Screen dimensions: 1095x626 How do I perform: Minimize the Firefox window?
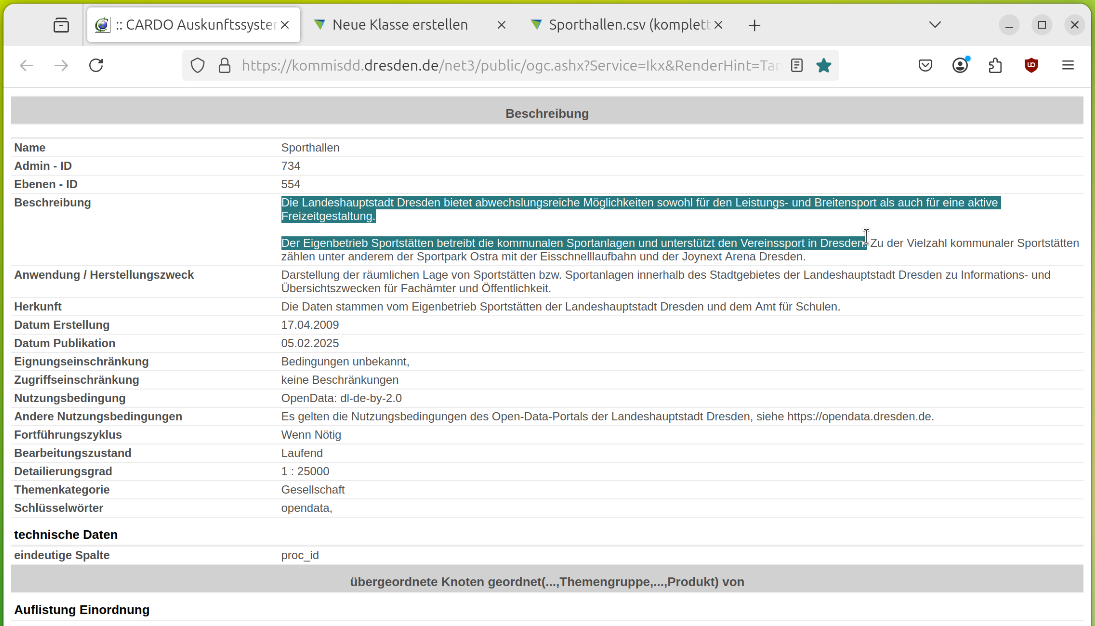[x=1009, y=25]
